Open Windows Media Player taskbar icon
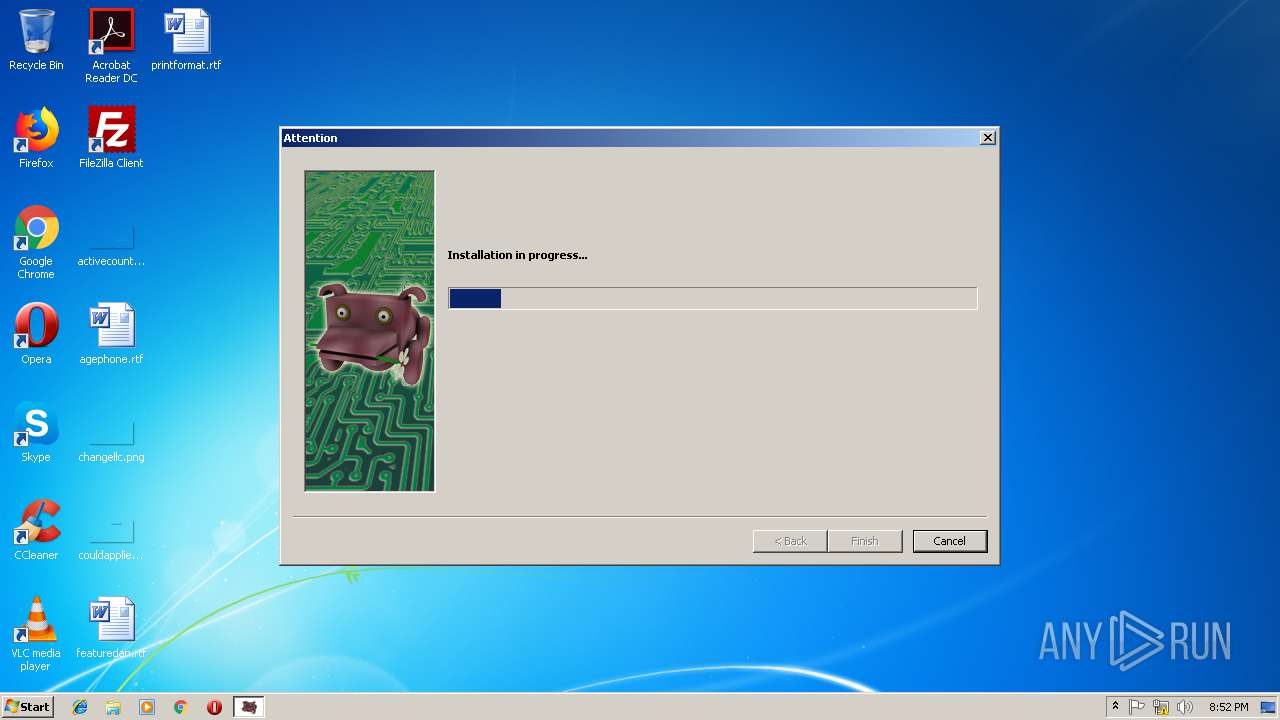 click(147, 707)
